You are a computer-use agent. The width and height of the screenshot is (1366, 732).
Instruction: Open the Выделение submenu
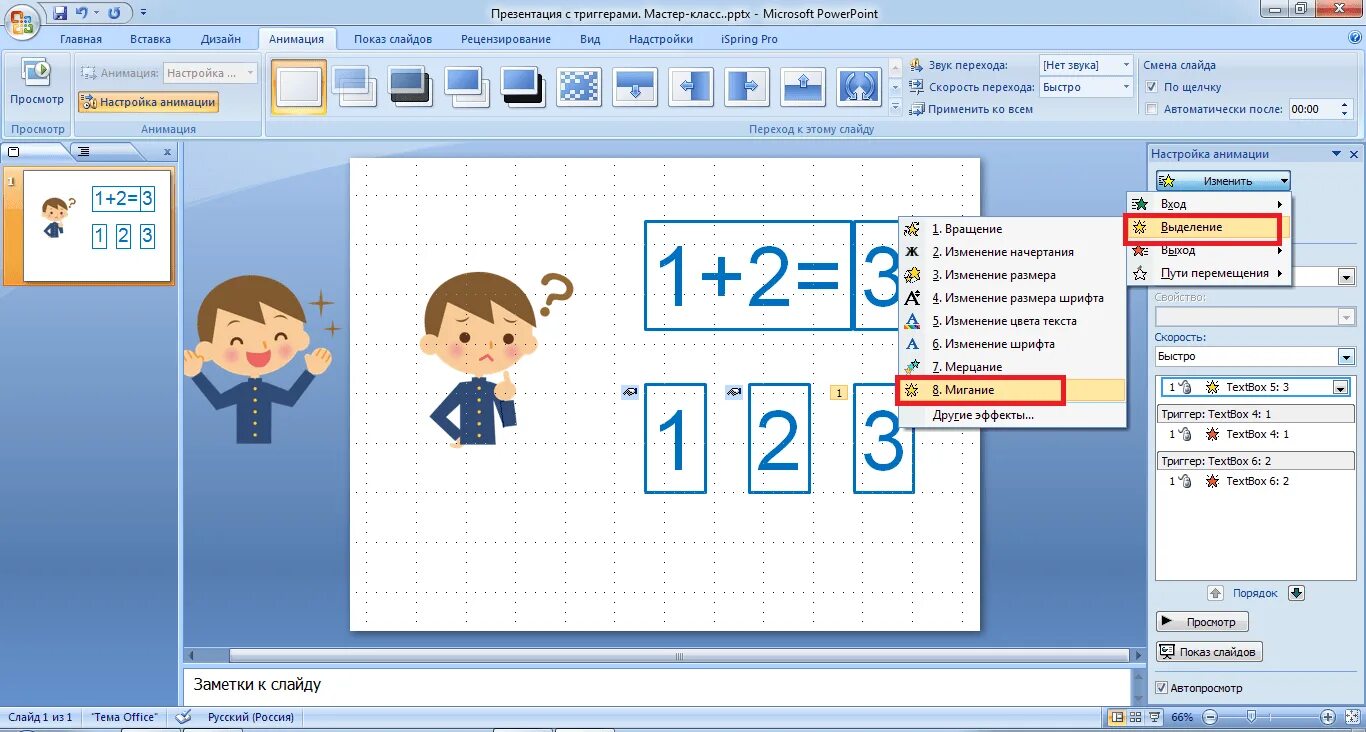[x=1208, y=227]
